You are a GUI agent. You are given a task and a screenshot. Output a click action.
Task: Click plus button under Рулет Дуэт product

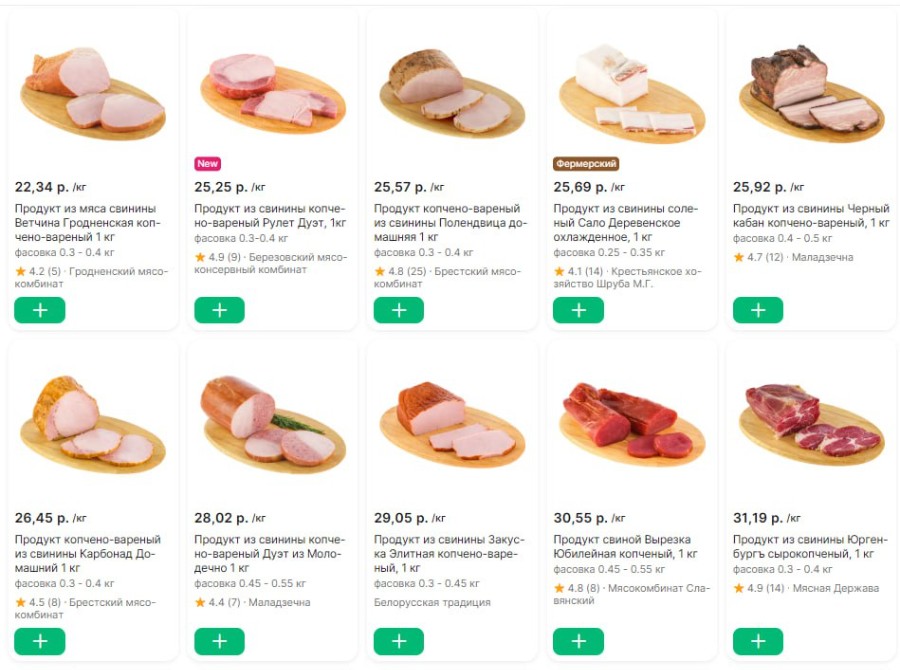pos(219,310)
